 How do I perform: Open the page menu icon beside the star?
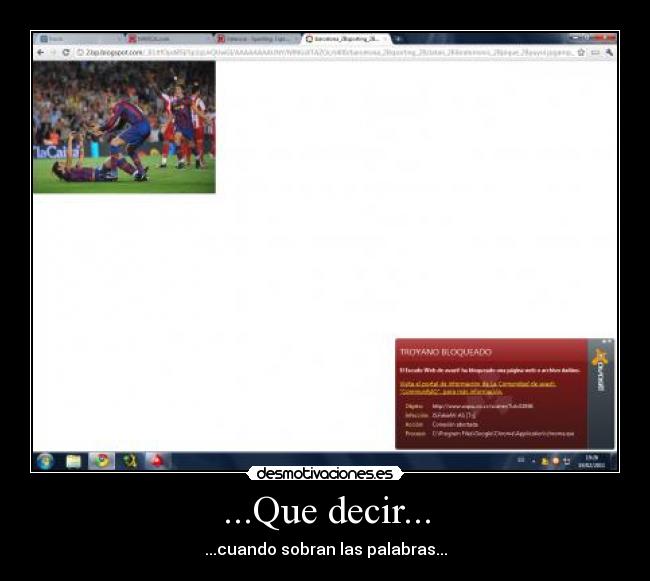595,52
